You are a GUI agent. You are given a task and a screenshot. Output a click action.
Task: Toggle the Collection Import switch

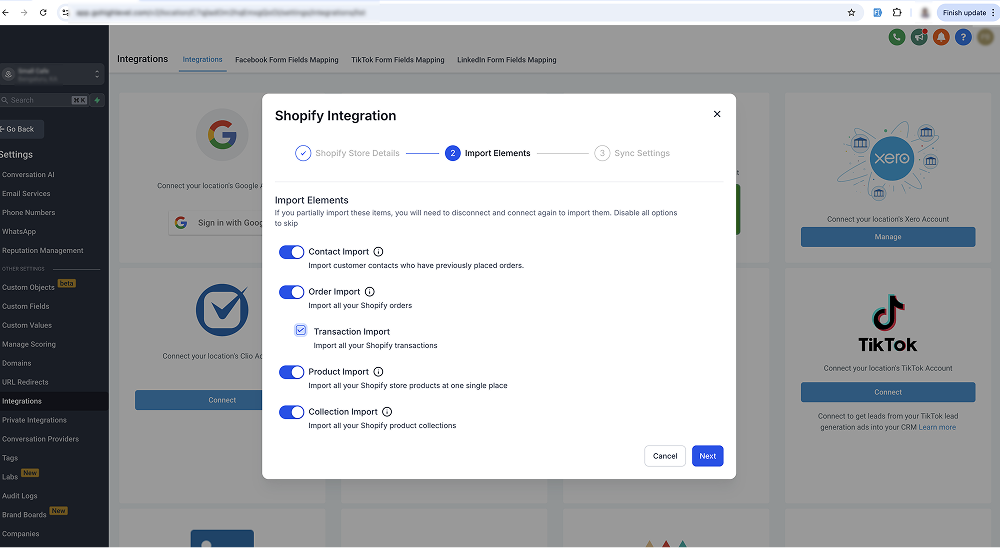(x=291, y=412)
